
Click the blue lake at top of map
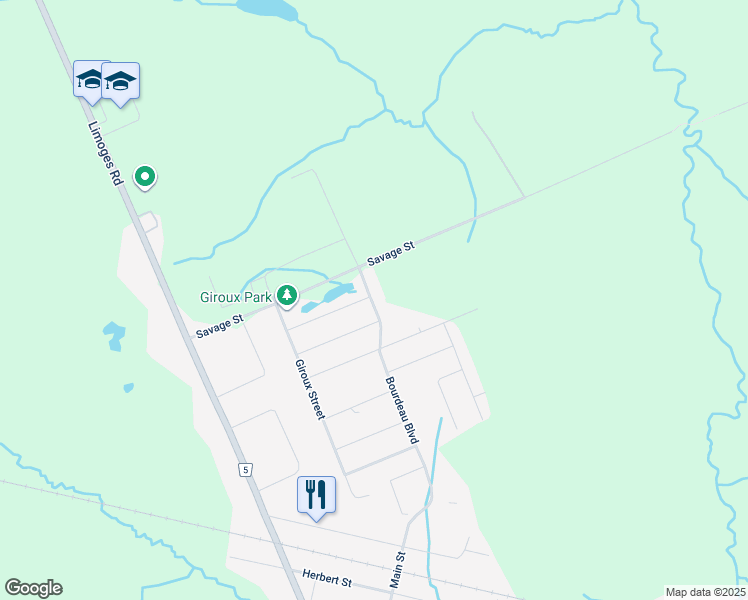click(267, 10)
